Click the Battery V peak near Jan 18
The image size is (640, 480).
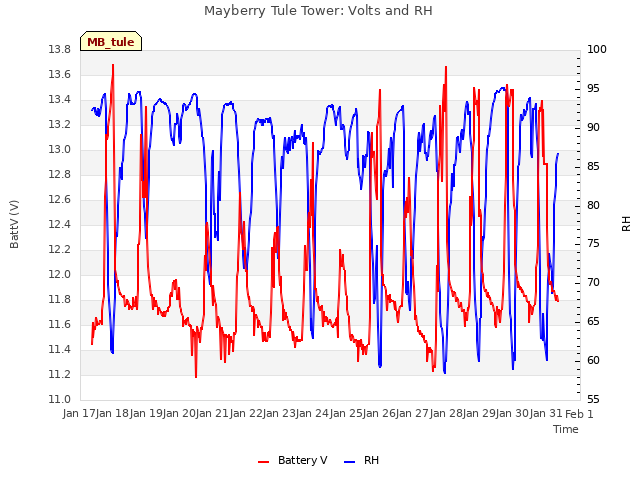pyautogui.click(x=113, y=65)
